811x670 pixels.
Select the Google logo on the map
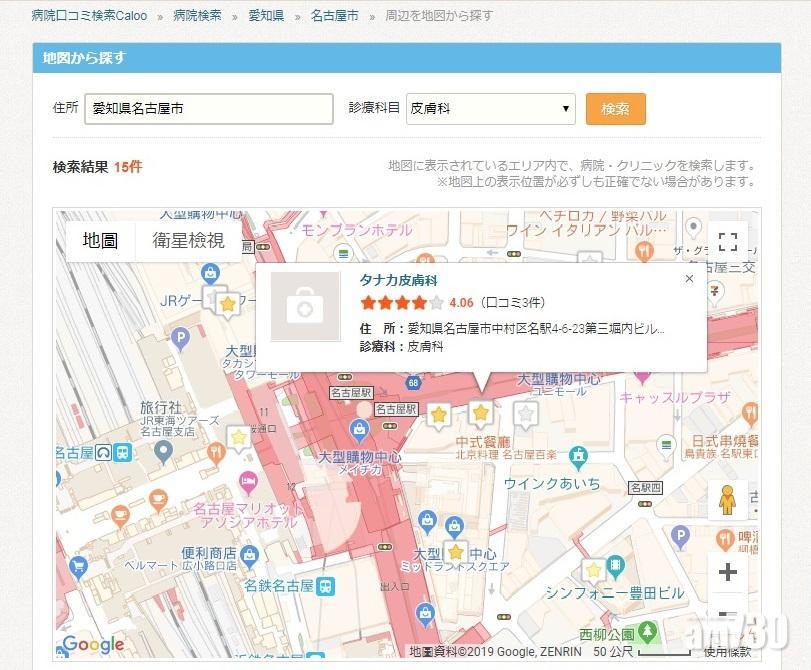click(93, 645)
